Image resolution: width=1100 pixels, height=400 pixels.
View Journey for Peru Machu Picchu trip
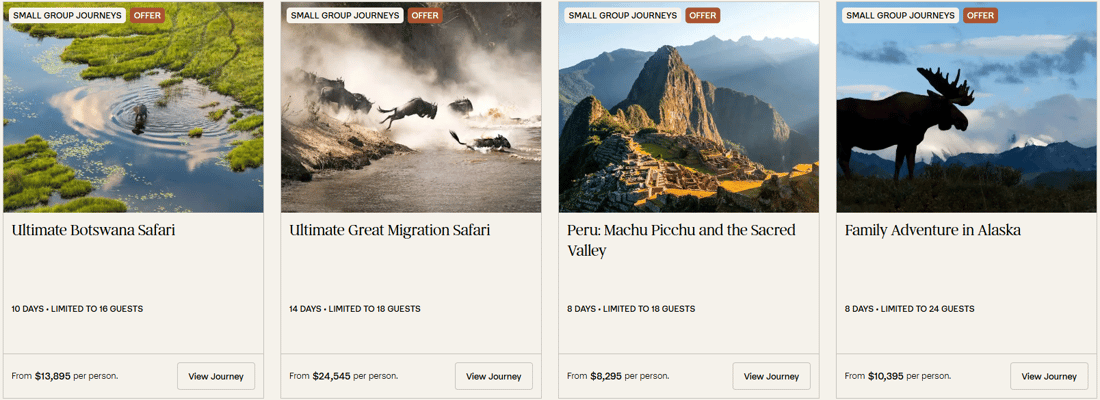coord(771,376)
